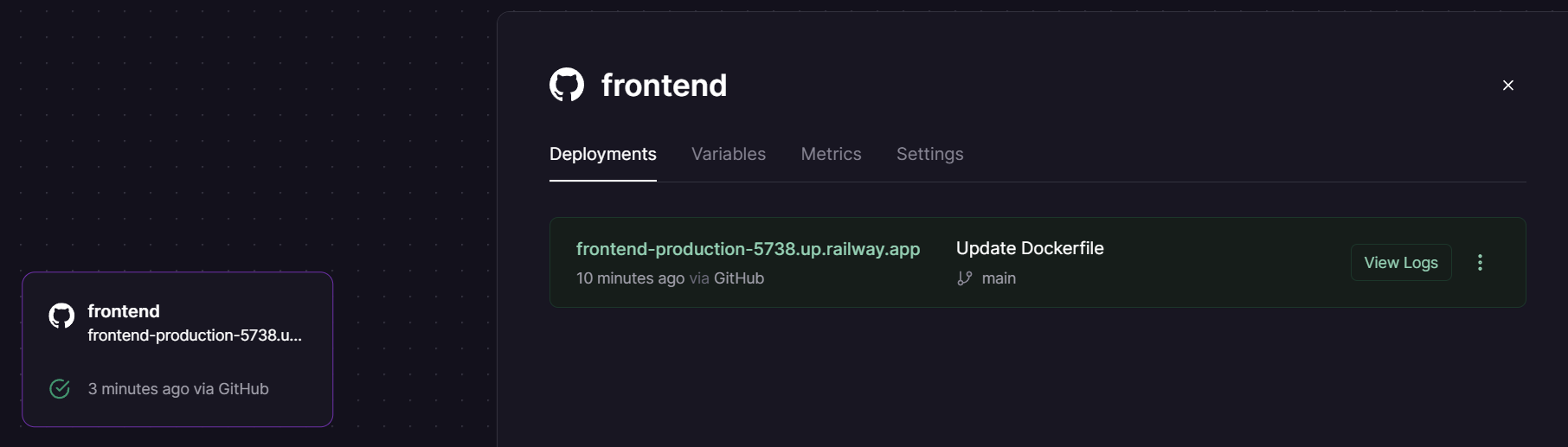1568x447 pixels.
Task: Click the main branch label
Action: [999, 278]
